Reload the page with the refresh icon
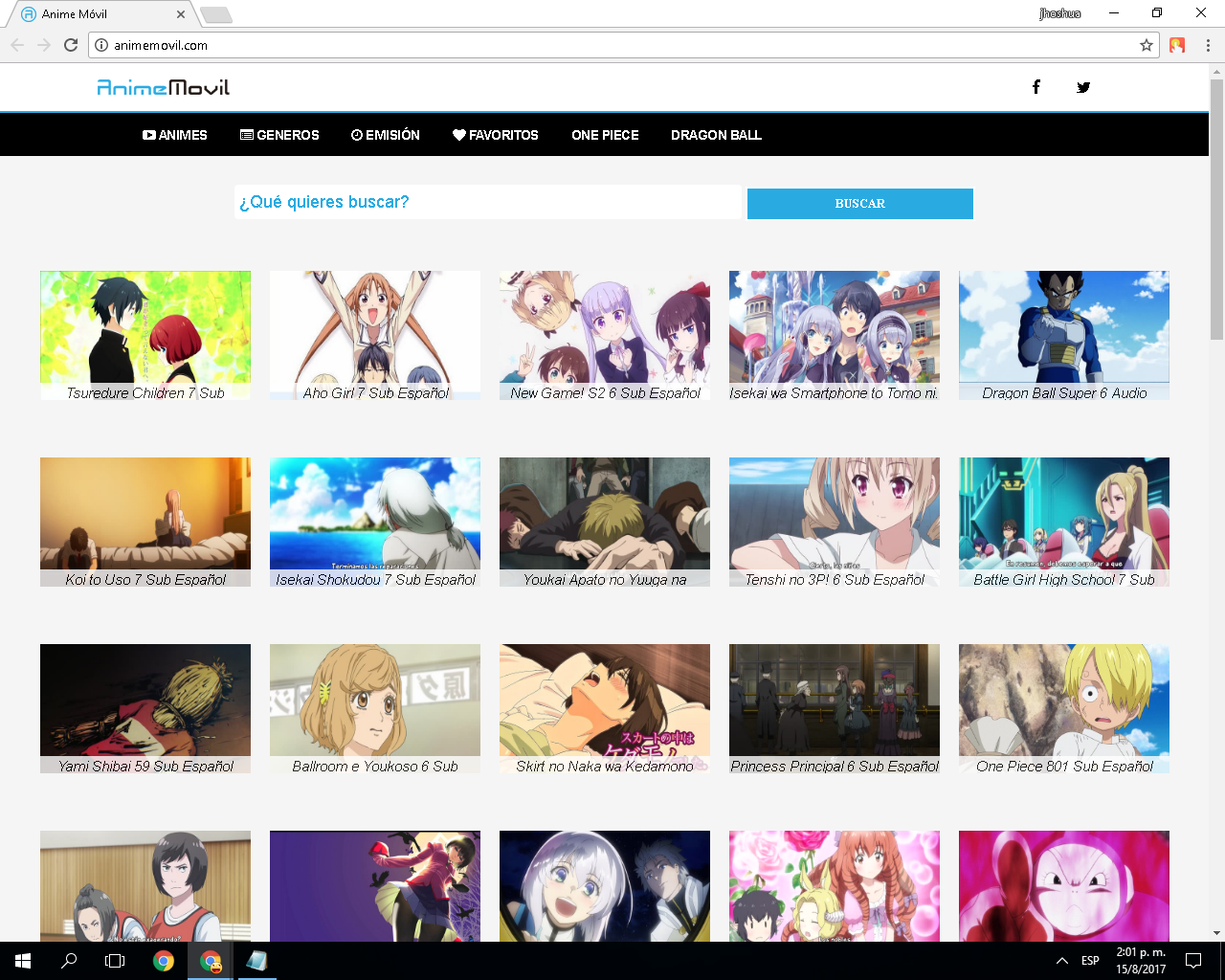The width and height of the screenshot is (1225, 980). [71, 45]
